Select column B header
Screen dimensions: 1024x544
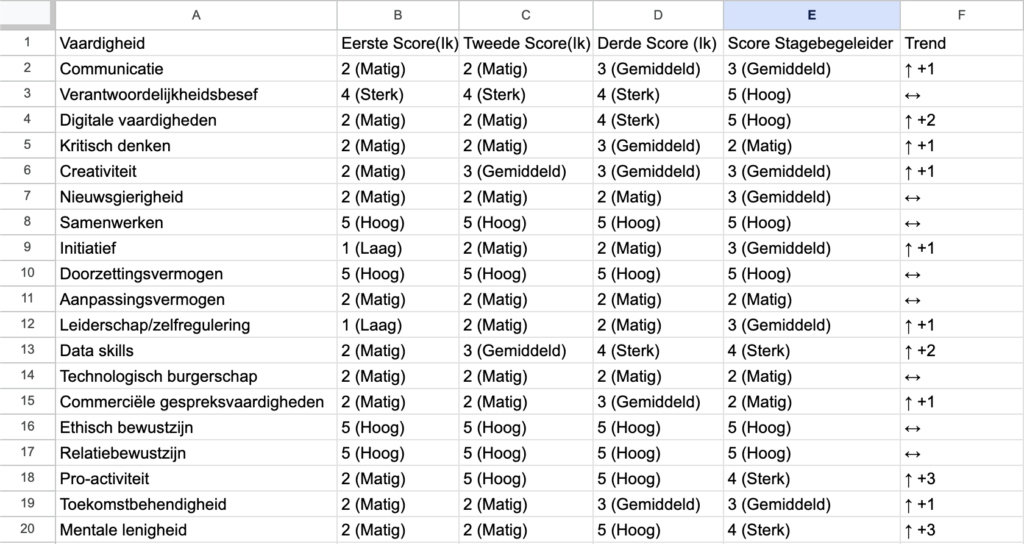tap(398, 14)
